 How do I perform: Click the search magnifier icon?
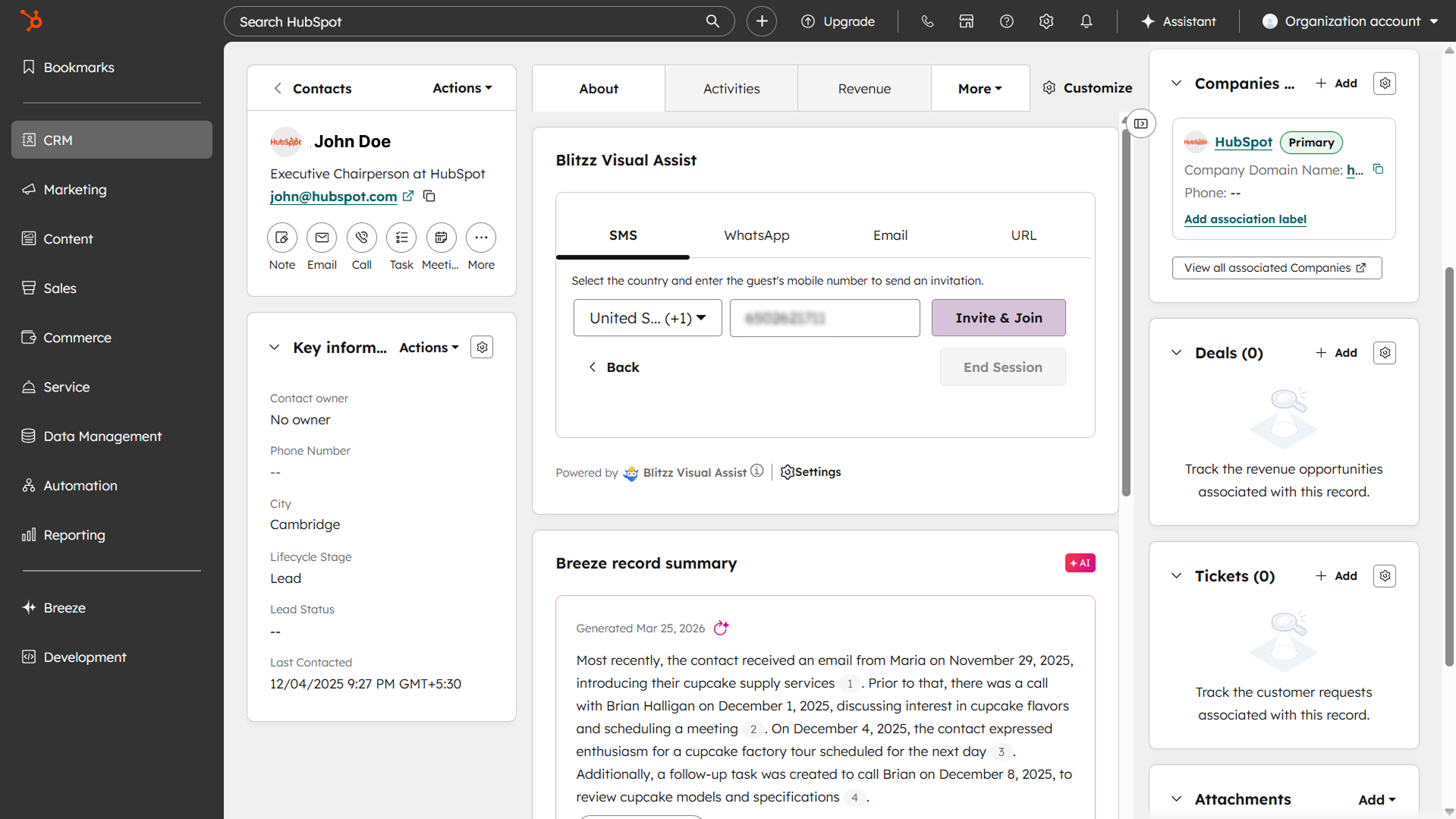(712, 21)
